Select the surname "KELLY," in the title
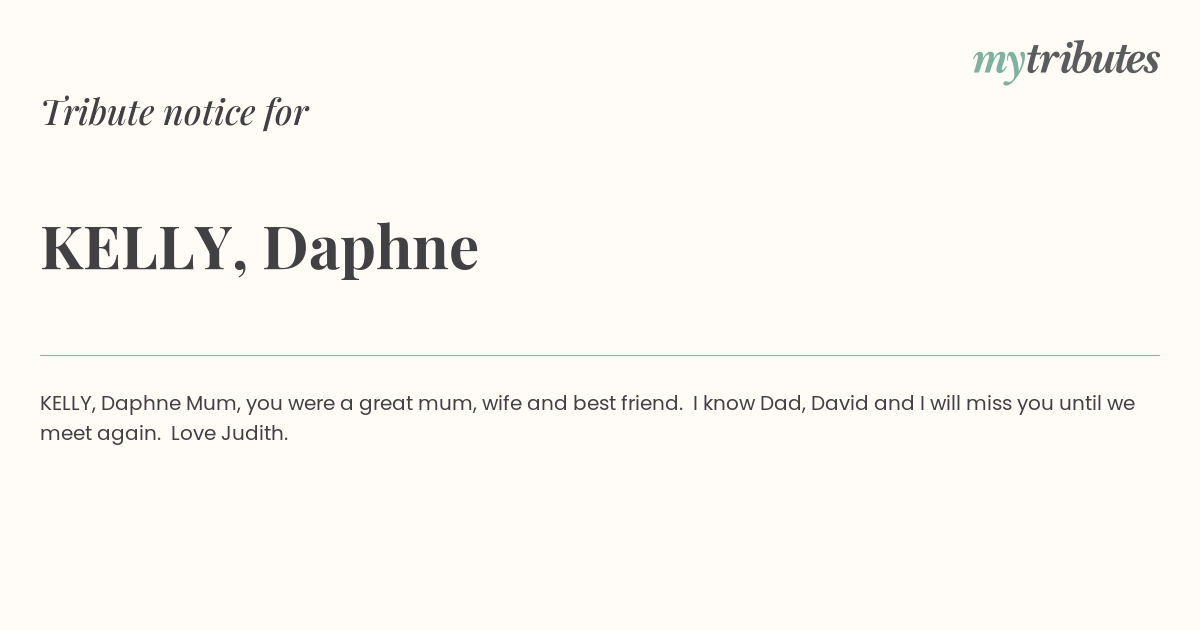The height and width of the screenshot is (630, 1200). (144, 247)
